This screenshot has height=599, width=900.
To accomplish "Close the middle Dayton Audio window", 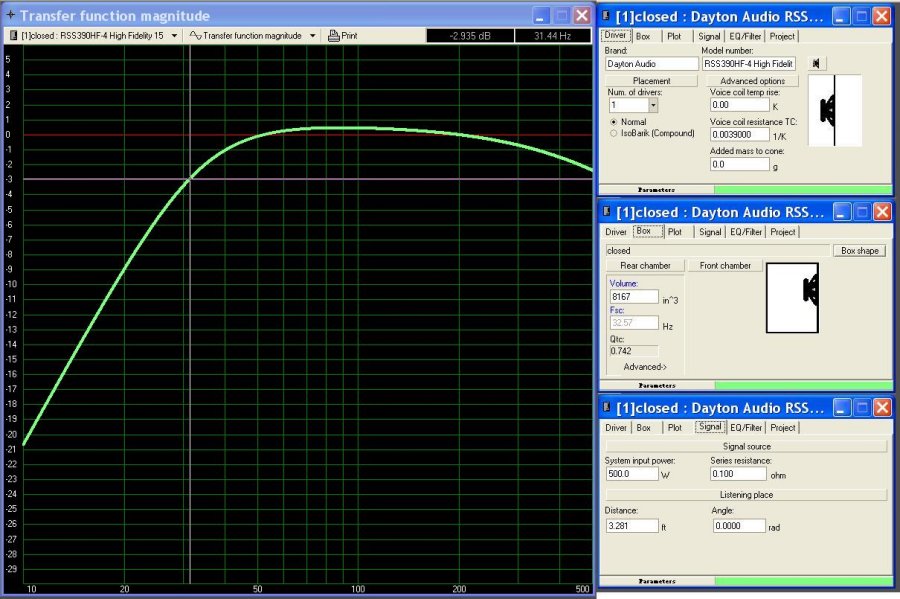I will [x=882, y=212].
